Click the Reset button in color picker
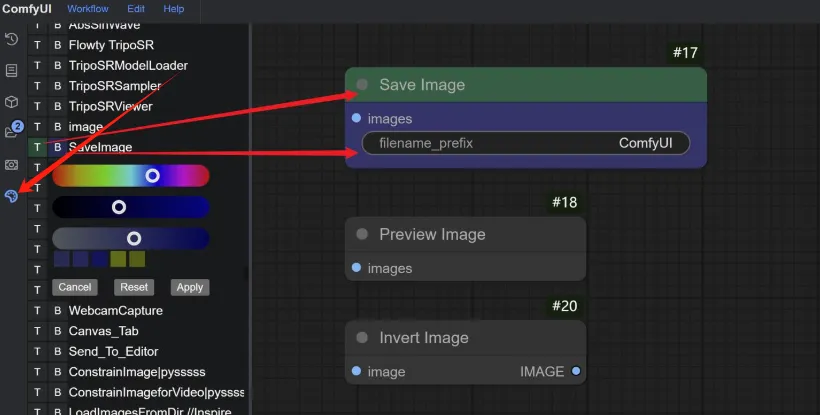Image resolution: width=820 pixels, height=415 pixels. (134, 287)
